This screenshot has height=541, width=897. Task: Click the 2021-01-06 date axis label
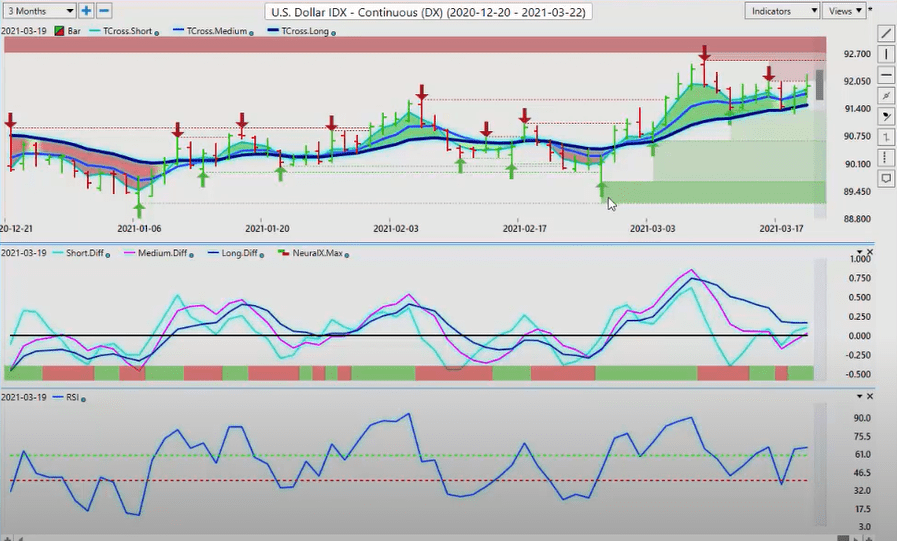[x=139, y=228]
